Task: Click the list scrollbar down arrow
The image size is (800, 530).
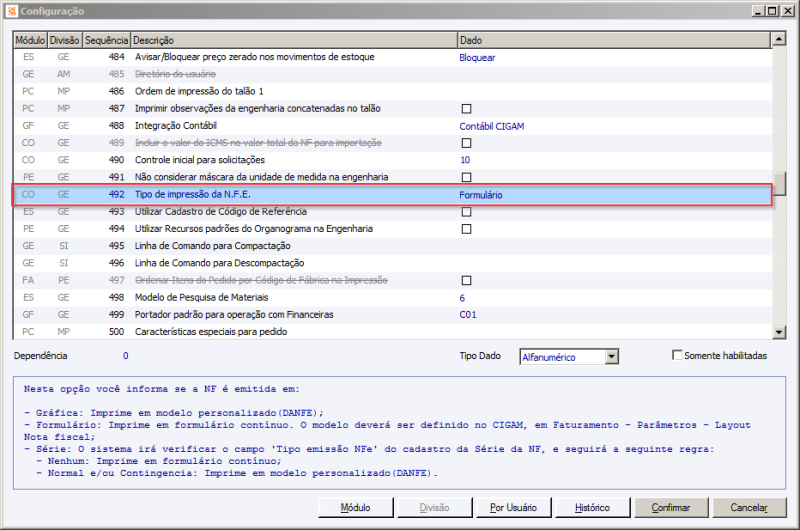Action: 779,332
